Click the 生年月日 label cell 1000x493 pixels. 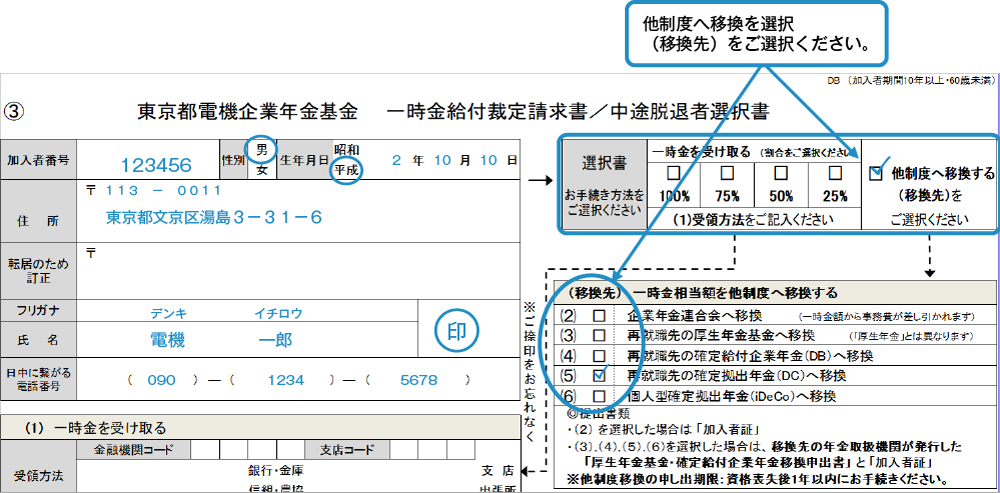tap(305, 161)
